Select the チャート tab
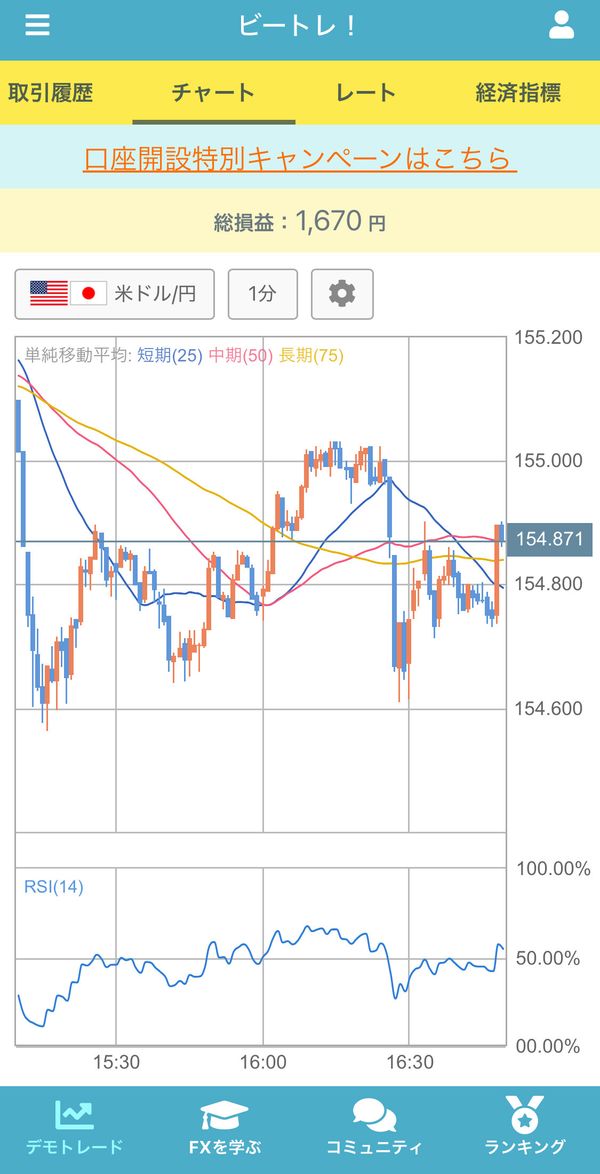 [213, 93]
